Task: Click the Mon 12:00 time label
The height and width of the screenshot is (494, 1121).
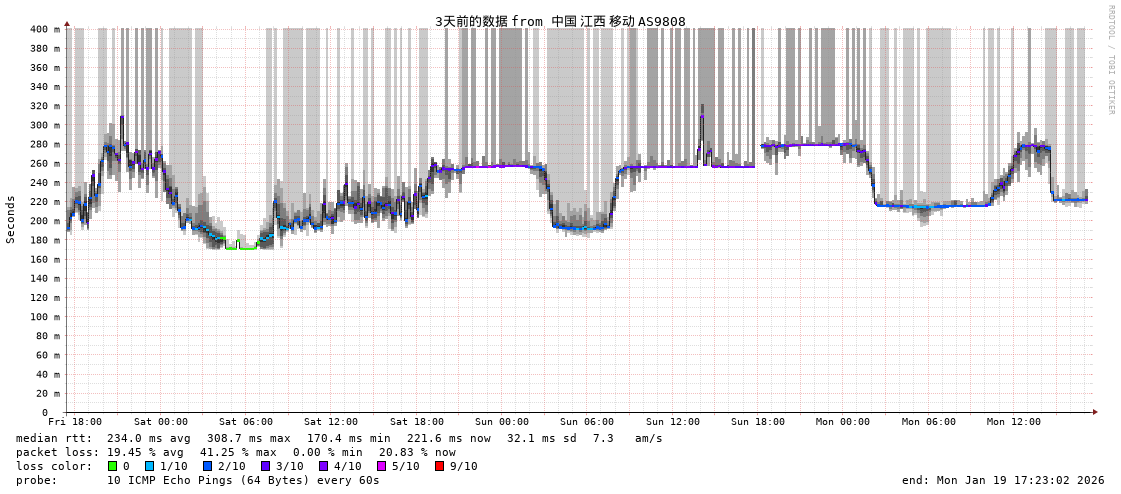Action: pos(1013,422)
